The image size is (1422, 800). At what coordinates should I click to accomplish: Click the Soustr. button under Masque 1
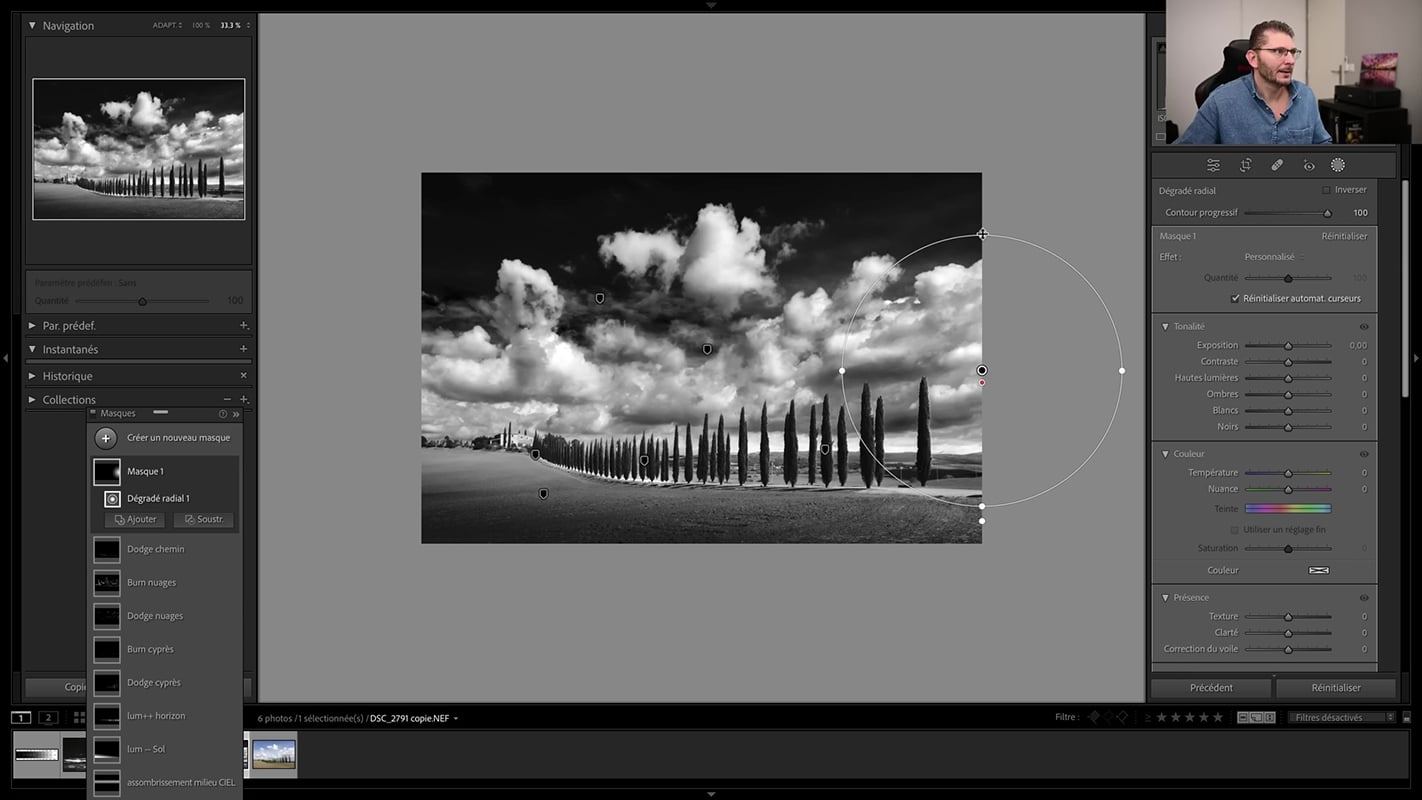(x=204, y=520)
